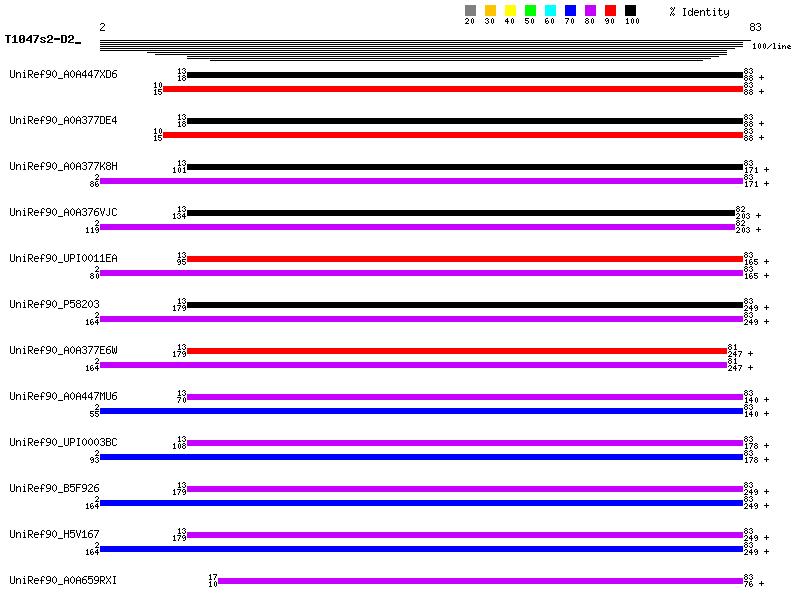Select the UniRef90_P58203 sequence label

pos(54,304)
